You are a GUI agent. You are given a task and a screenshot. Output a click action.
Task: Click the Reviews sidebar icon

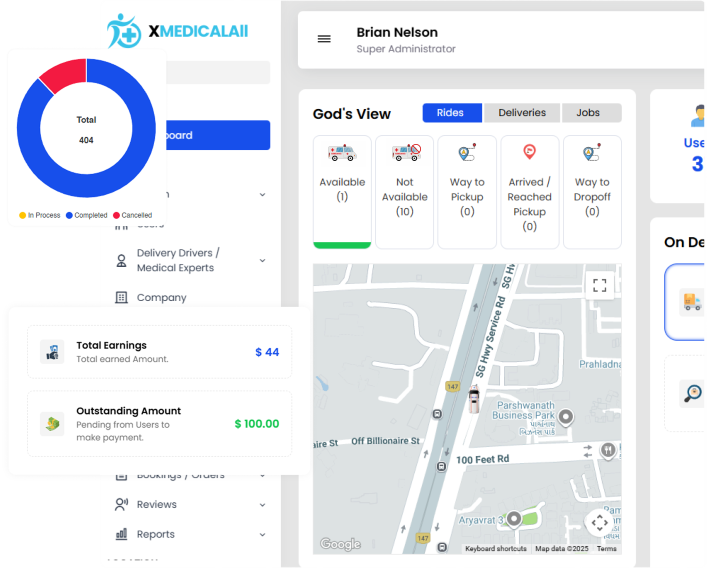click(x=121, y=504)
